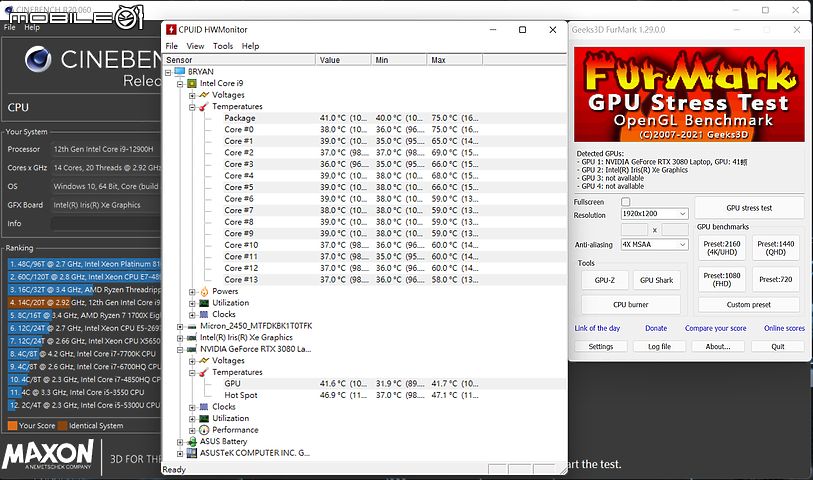Click the Powers flame icon
The image size is (813, 480).
coord(204,291)
